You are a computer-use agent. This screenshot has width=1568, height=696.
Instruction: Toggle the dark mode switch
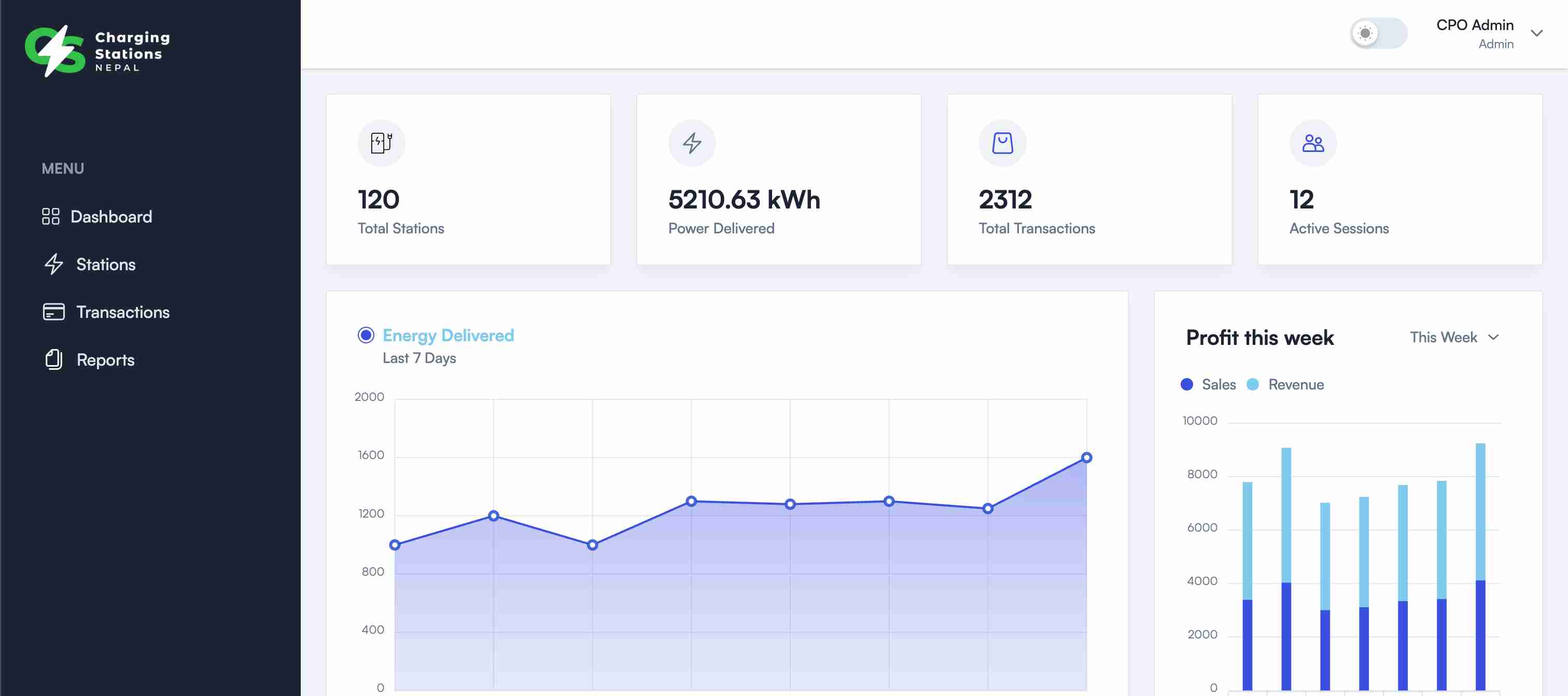(1378, 33)
